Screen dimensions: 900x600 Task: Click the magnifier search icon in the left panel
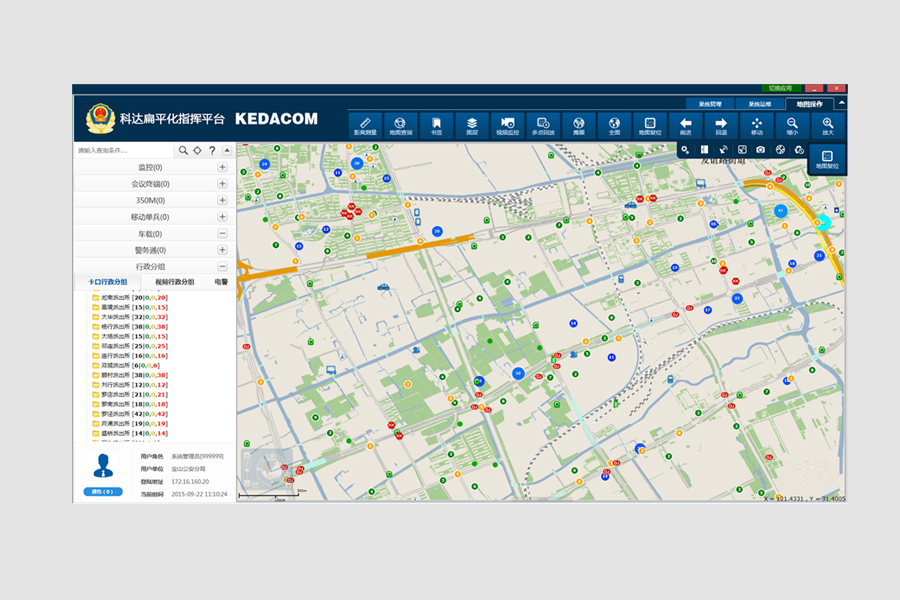[183, 150]
